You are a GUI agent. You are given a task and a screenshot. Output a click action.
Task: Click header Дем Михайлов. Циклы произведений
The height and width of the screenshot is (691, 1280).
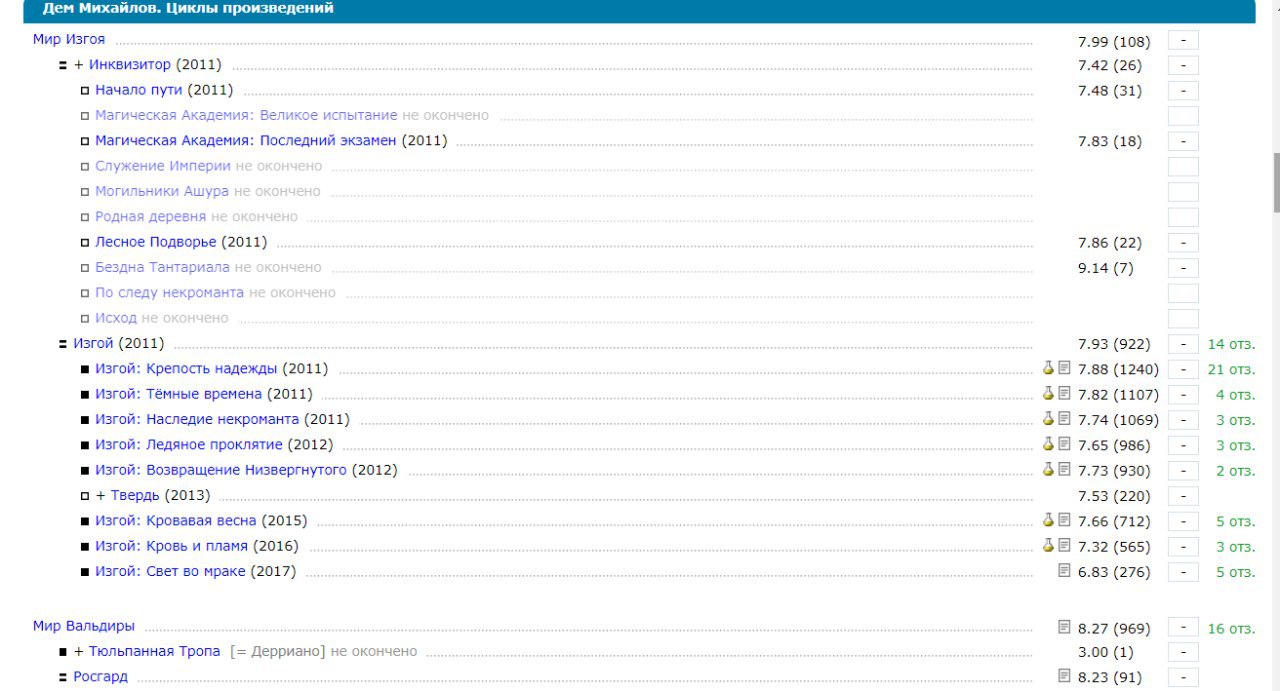tap(188, 8)
